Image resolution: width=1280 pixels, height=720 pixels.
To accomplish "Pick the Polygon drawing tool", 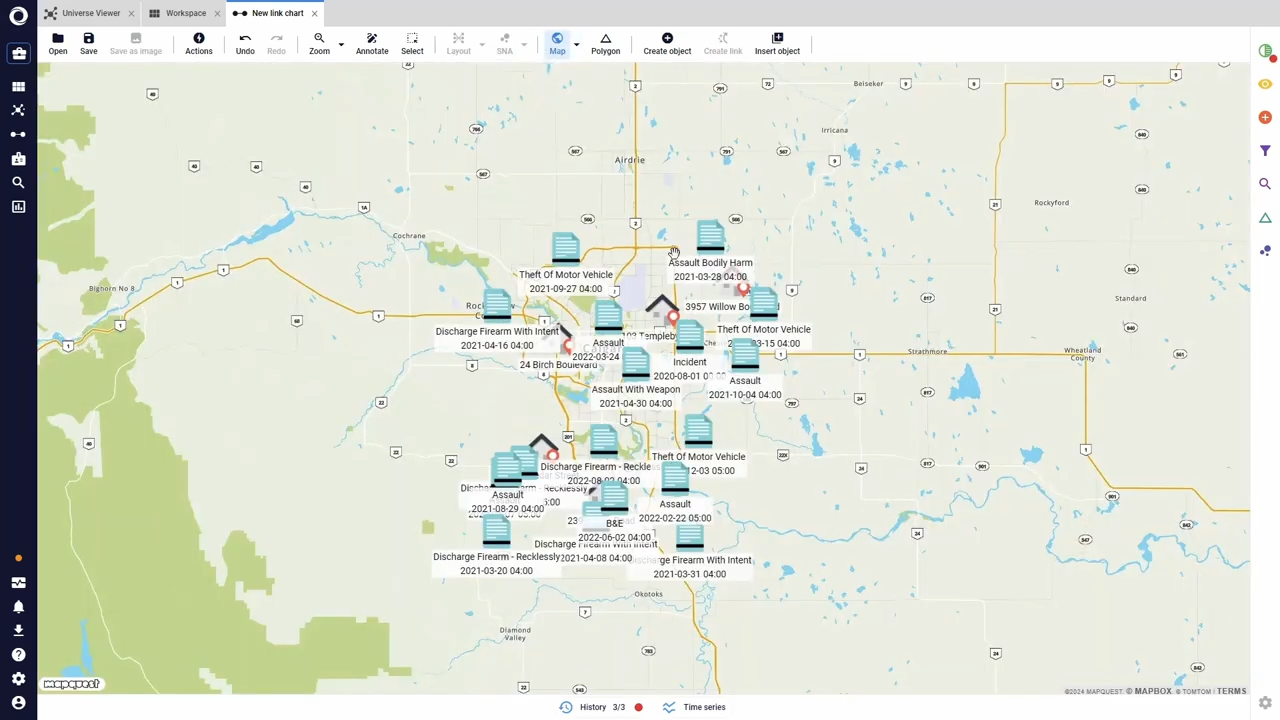I will click(x=605, y=43).
